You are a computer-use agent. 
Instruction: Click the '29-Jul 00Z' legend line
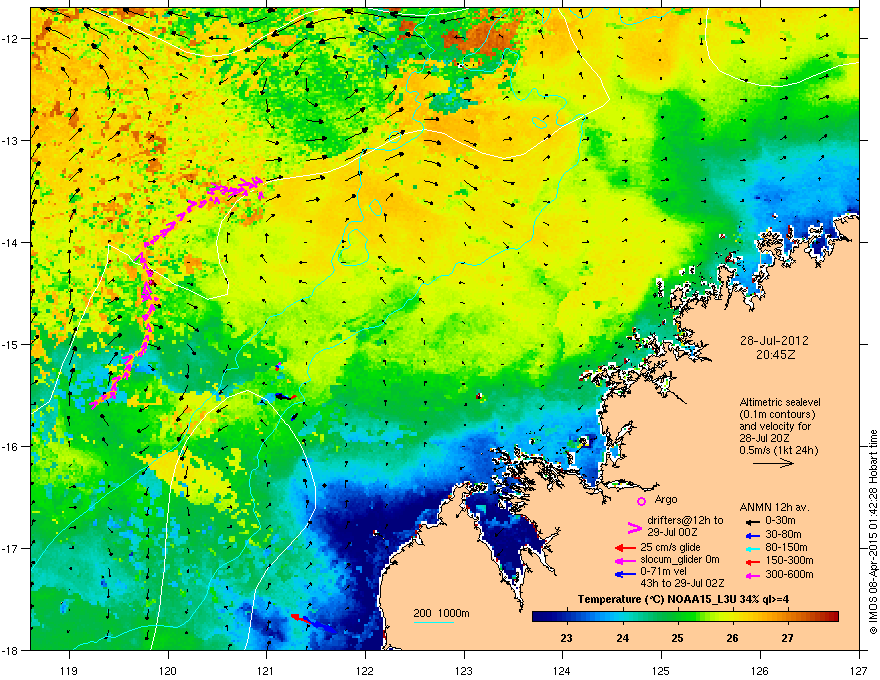(x=671, y=532)
